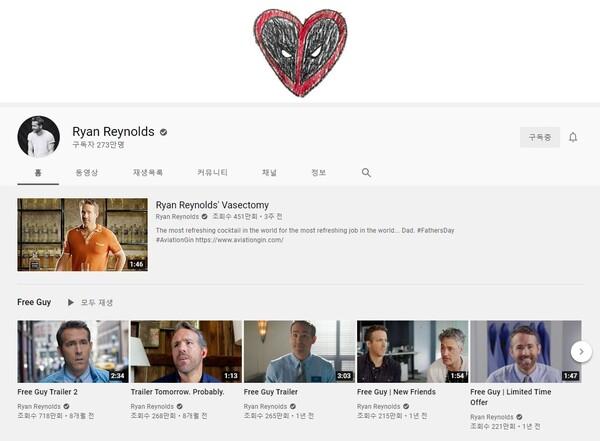Click the Deadpool heart banner image
Viewport: 600px width, 441px height.
point(300,53)
